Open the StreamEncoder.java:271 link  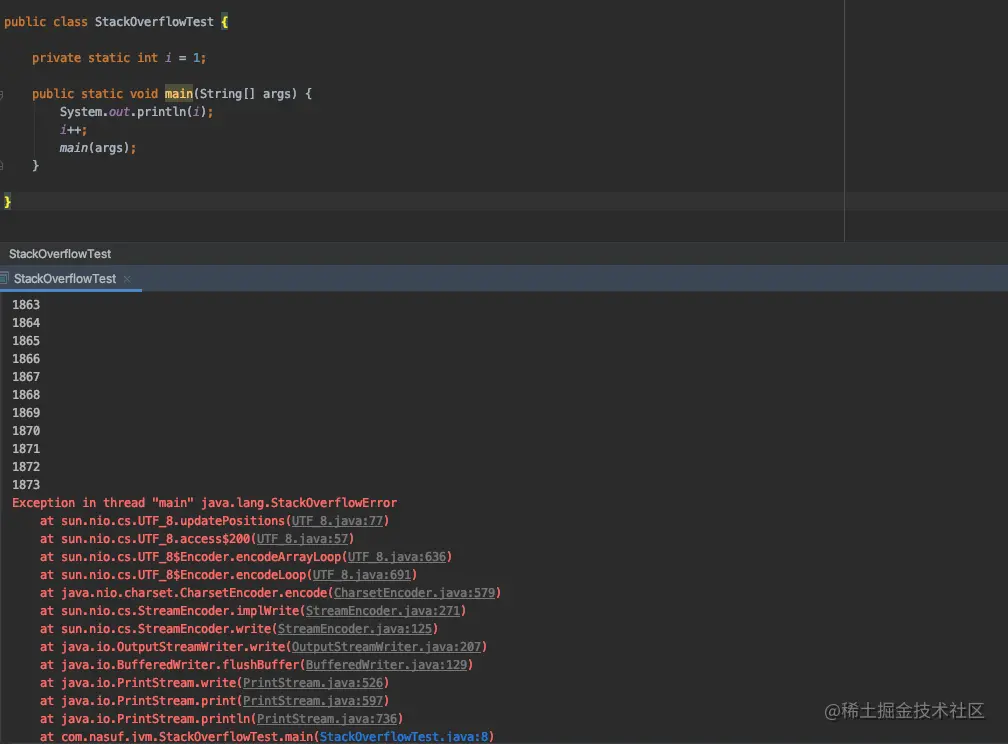(x=382, y=611)
